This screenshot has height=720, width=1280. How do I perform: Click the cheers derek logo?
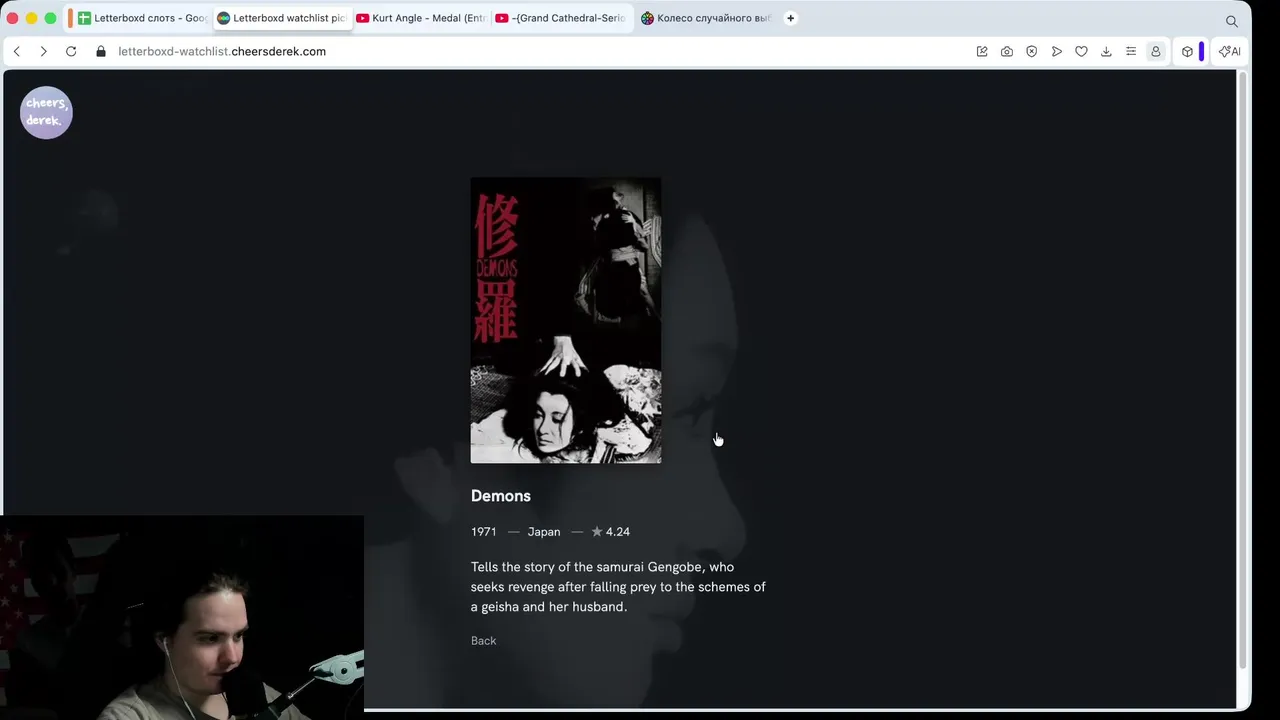tap(46, 112)
